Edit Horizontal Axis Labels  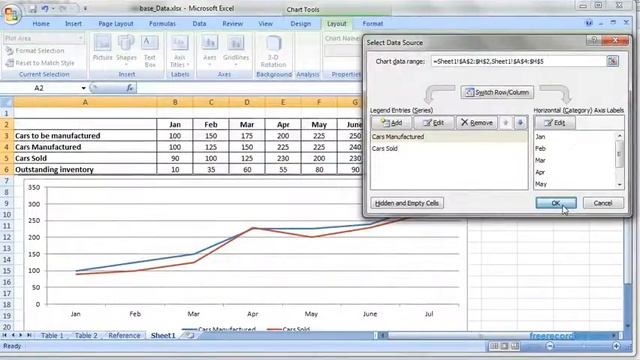click(x=555, y=123)
